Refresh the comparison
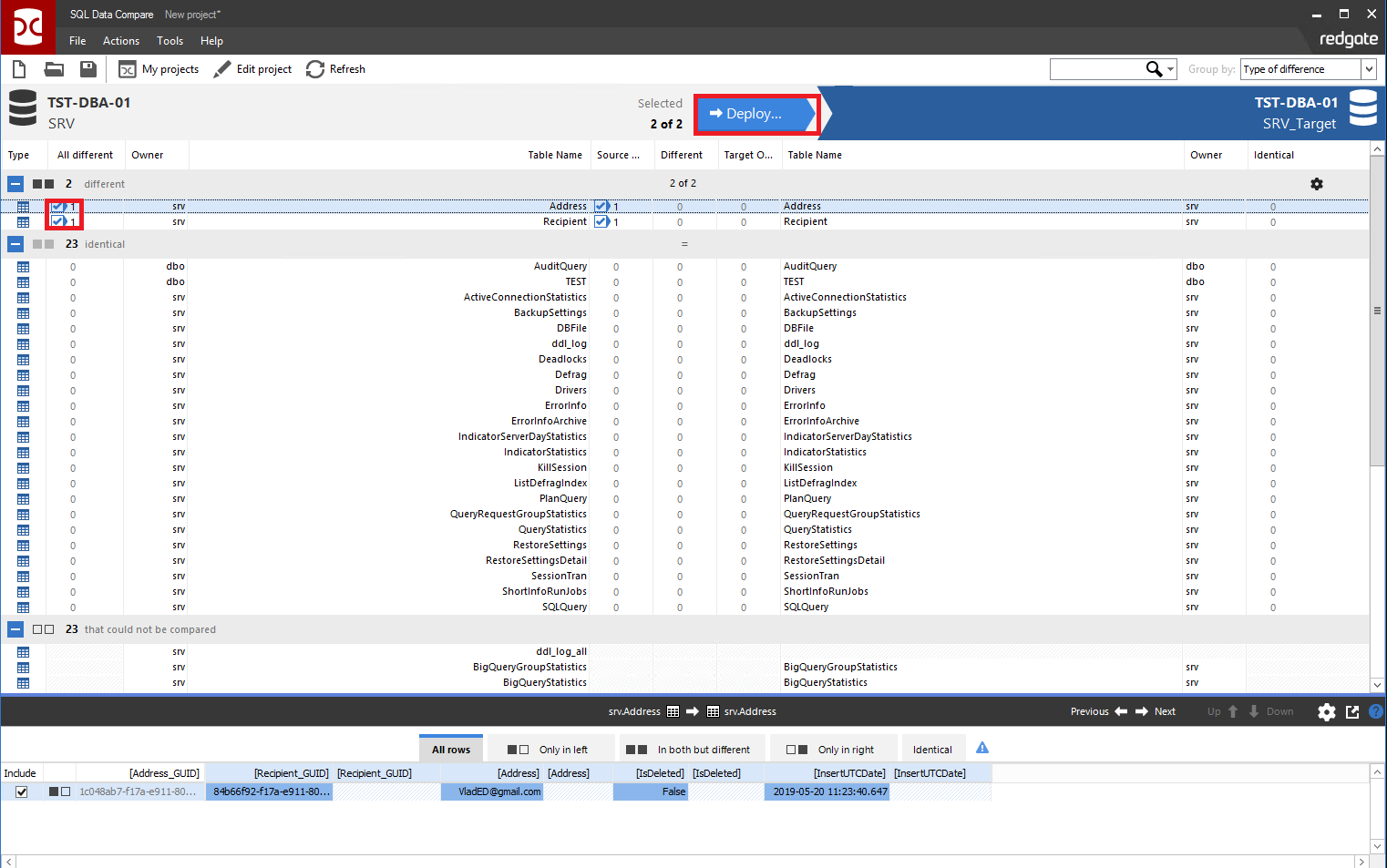The height and width of the screenshot is (868, 1387). tap(335, 69)
